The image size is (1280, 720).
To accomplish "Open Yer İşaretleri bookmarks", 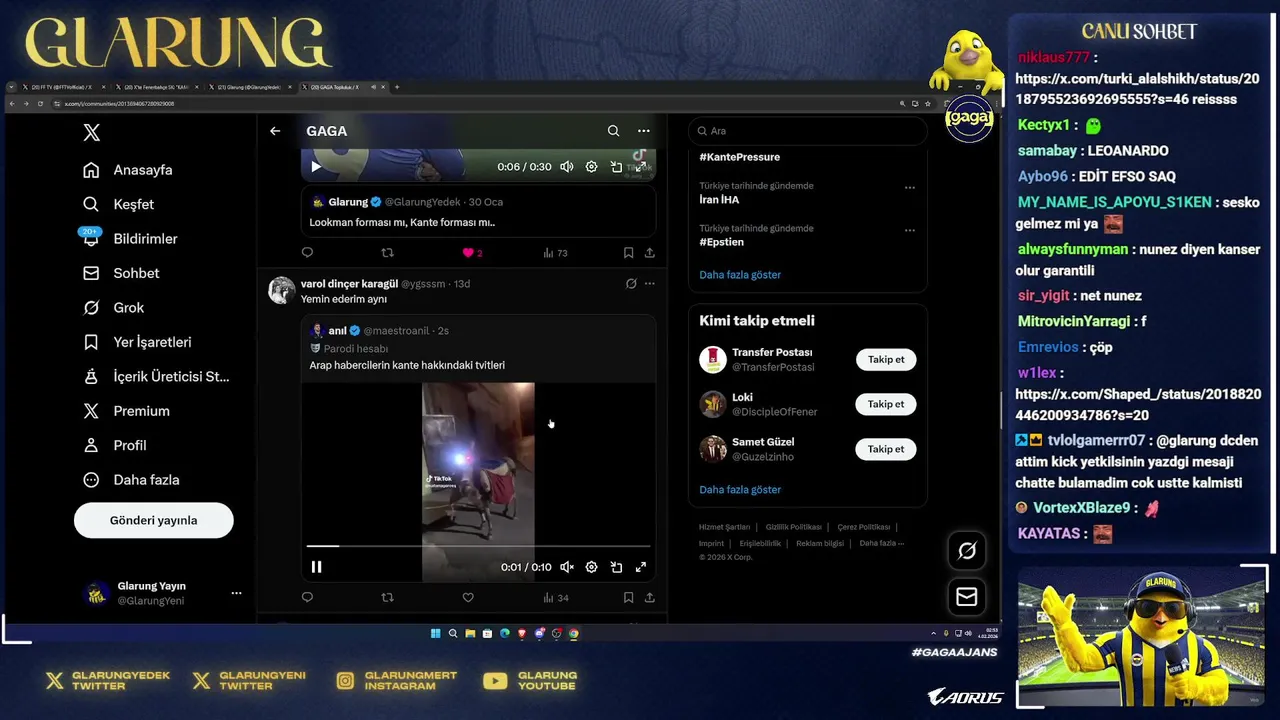I will [x=137, y=342].
